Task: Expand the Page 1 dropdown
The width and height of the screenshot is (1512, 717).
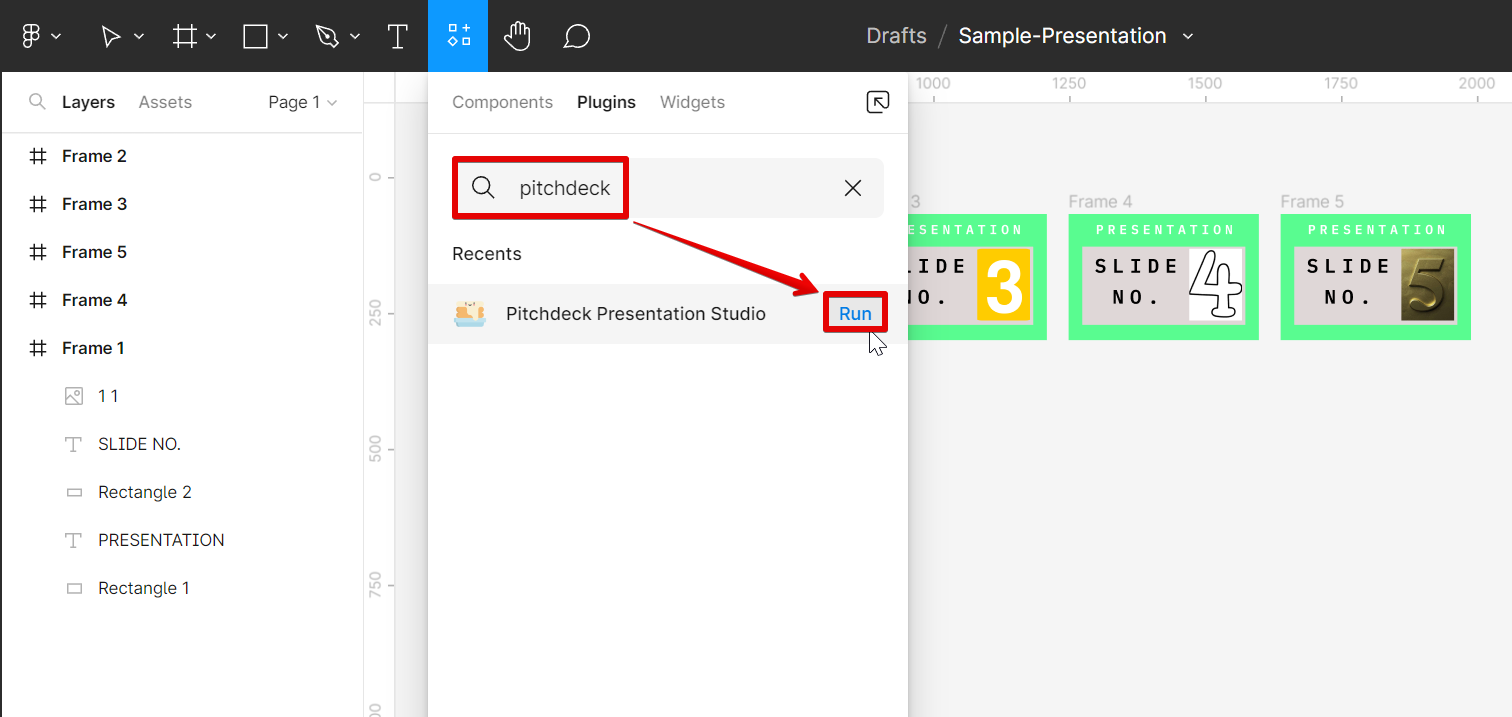Action: pyautogui.click(x=303, y=102)
